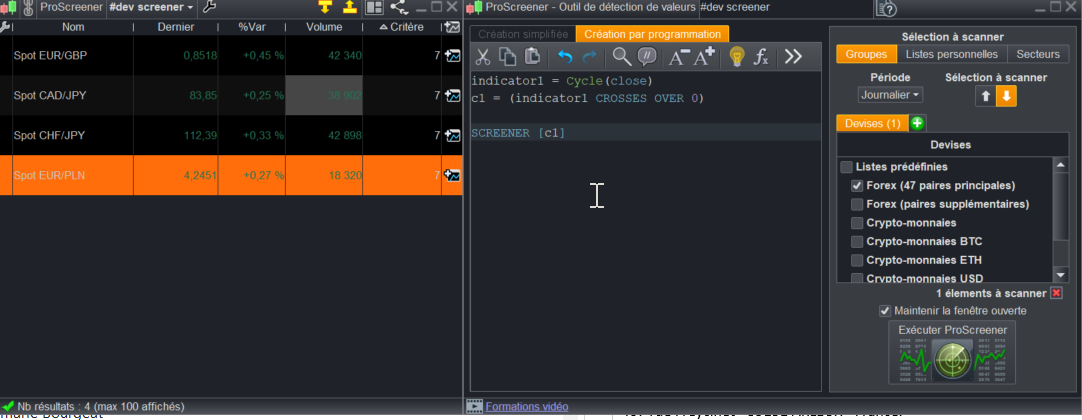
Task: Click the Volume column header
Action: [324, 27]
